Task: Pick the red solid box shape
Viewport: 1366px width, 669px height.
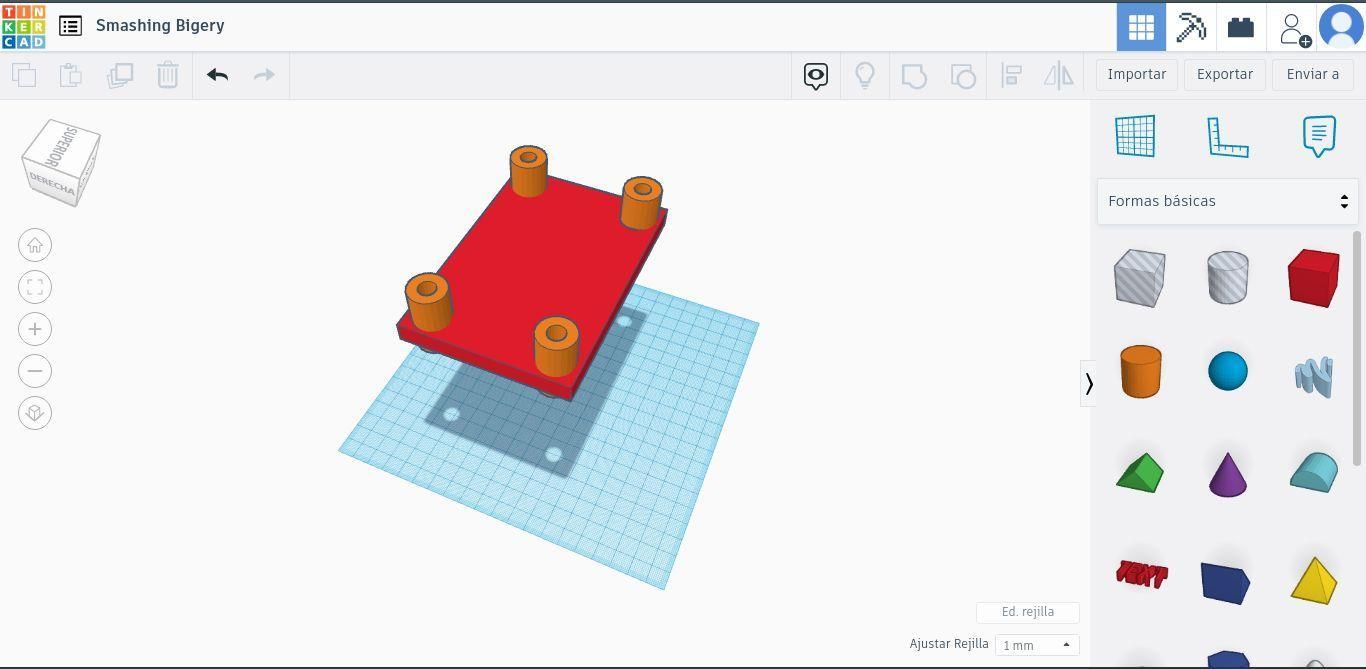Action: click(x=1314, y=278)
